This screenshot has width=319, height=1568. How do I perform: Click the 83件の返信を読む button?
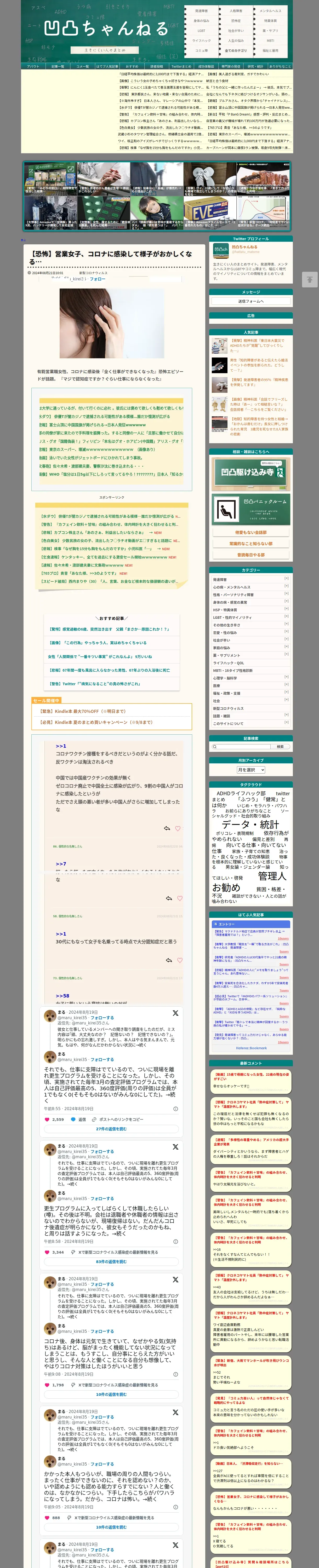tap(111, 1262)
